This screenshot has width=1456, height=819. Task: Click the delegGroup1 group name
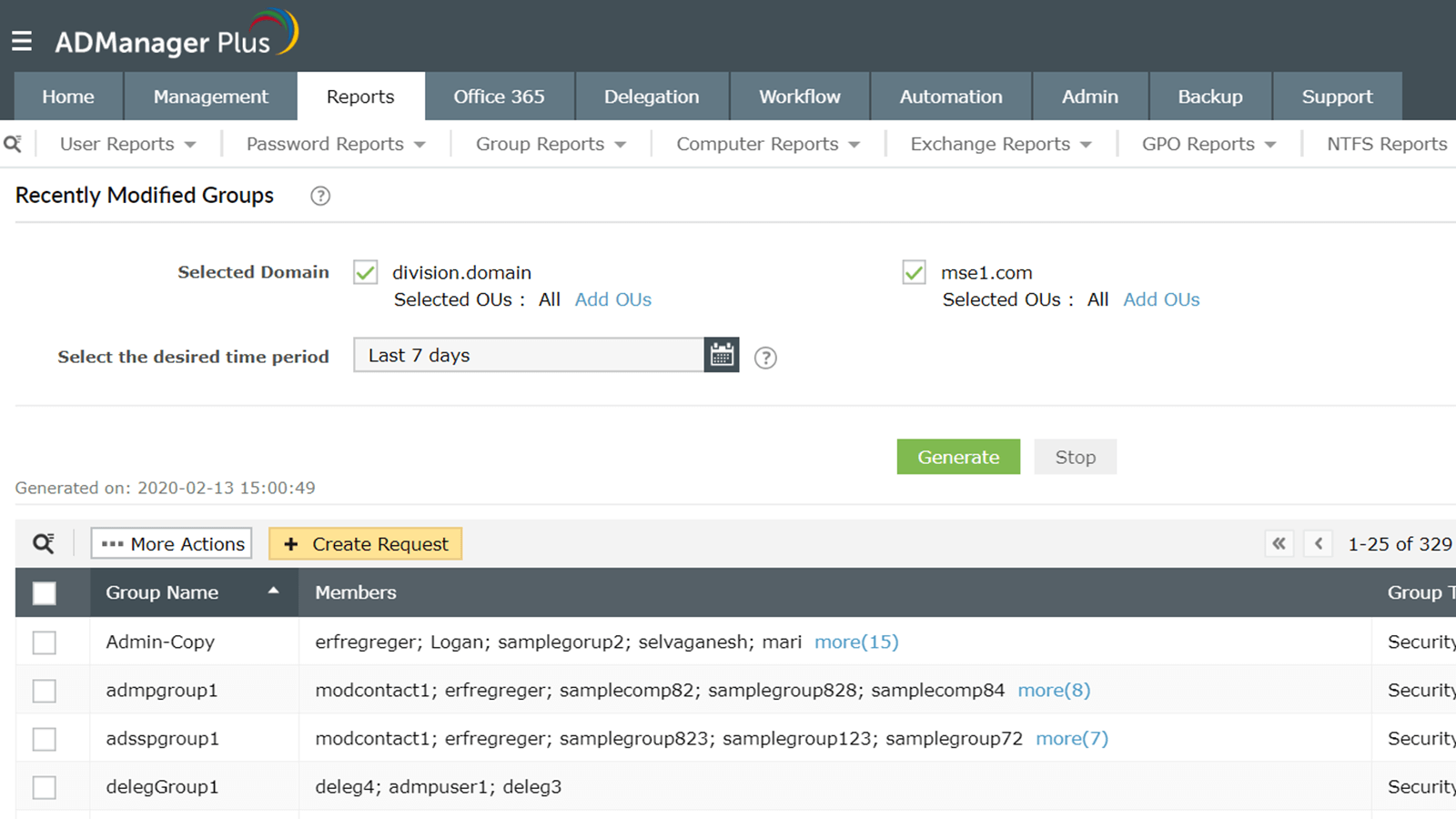[162, 786]
